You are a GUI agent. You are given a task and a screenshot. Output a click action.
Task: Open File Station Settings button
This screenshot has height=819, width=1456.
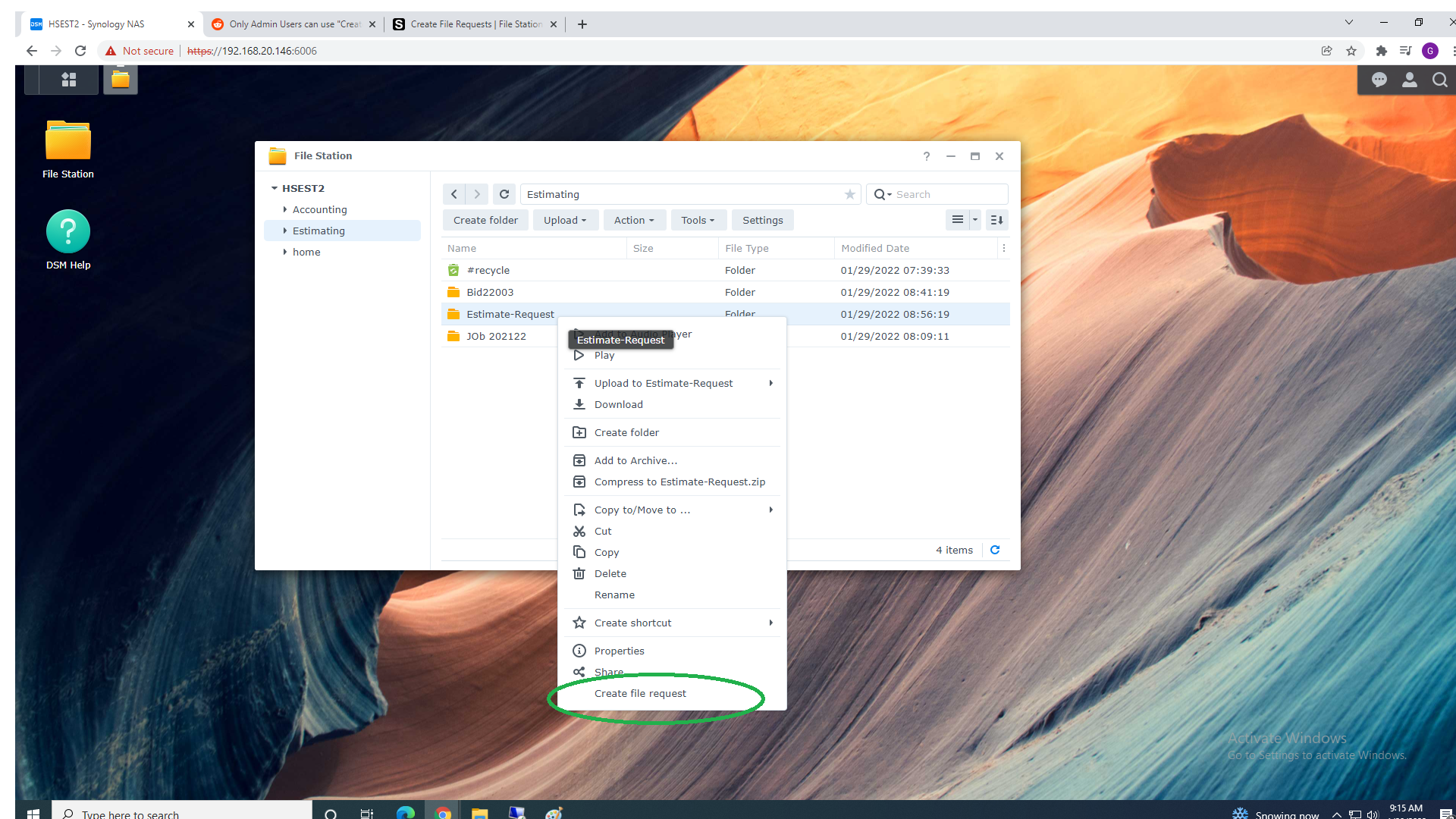(x=762, y=220)
